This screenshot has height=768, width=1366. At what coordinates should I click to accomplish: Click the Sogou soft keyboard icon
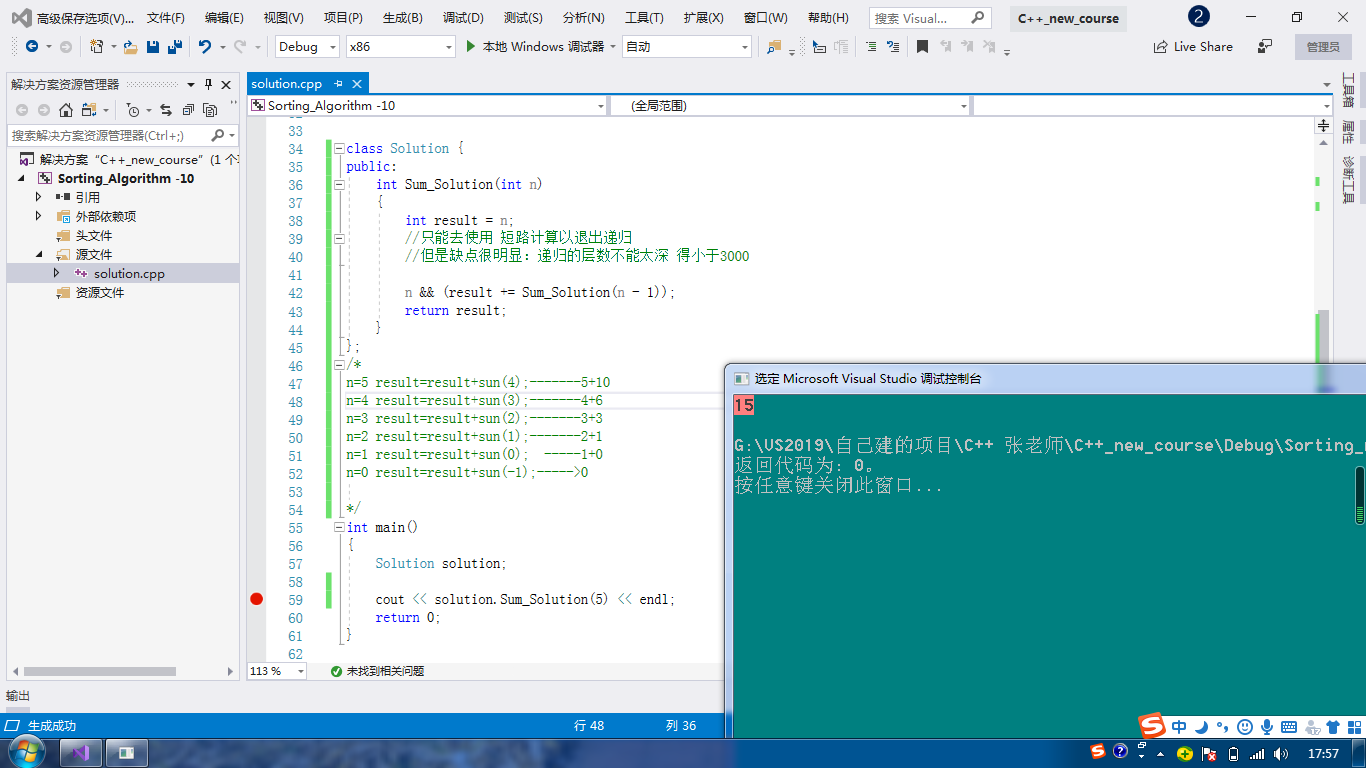[x=1289, y=727]
